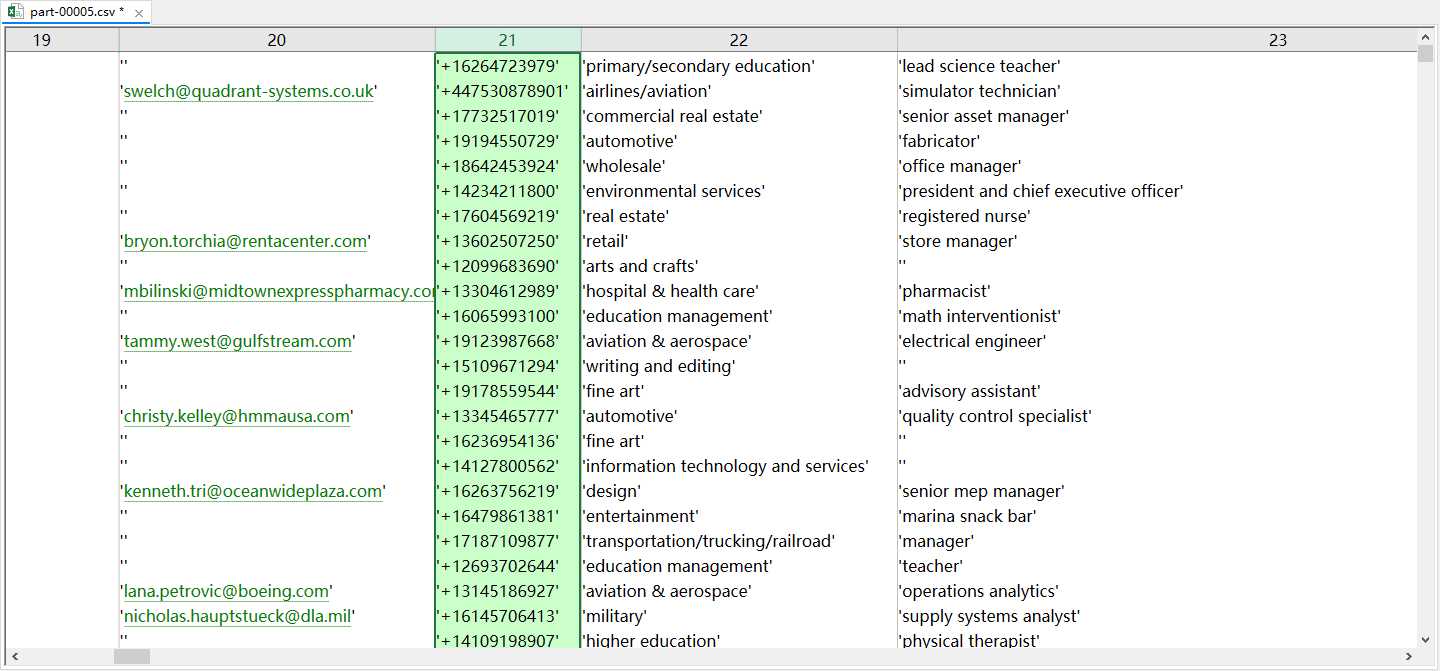Select cell 'supply systems analyst'
Image resolution: width=1440 pixels, height=671 pixels.
[x=1157, y=616]
